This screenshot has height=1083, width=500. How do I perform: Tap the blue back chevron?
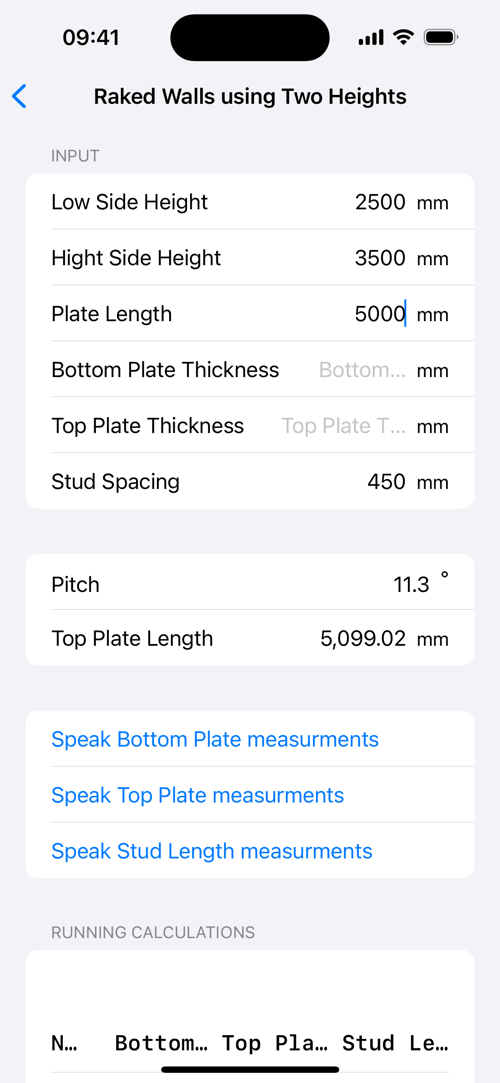tap(19, 96)
